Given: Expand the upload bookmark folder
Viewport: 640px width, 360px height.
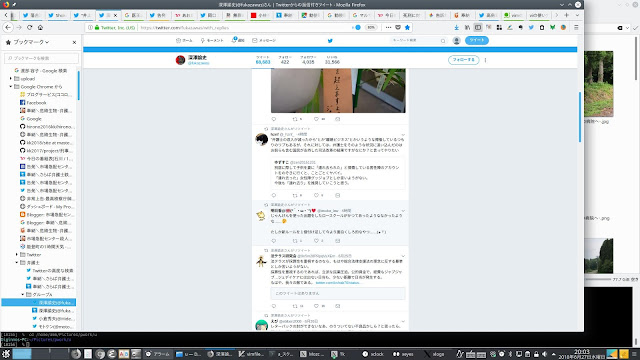Looking at the screenshot, I should (11, 78).
